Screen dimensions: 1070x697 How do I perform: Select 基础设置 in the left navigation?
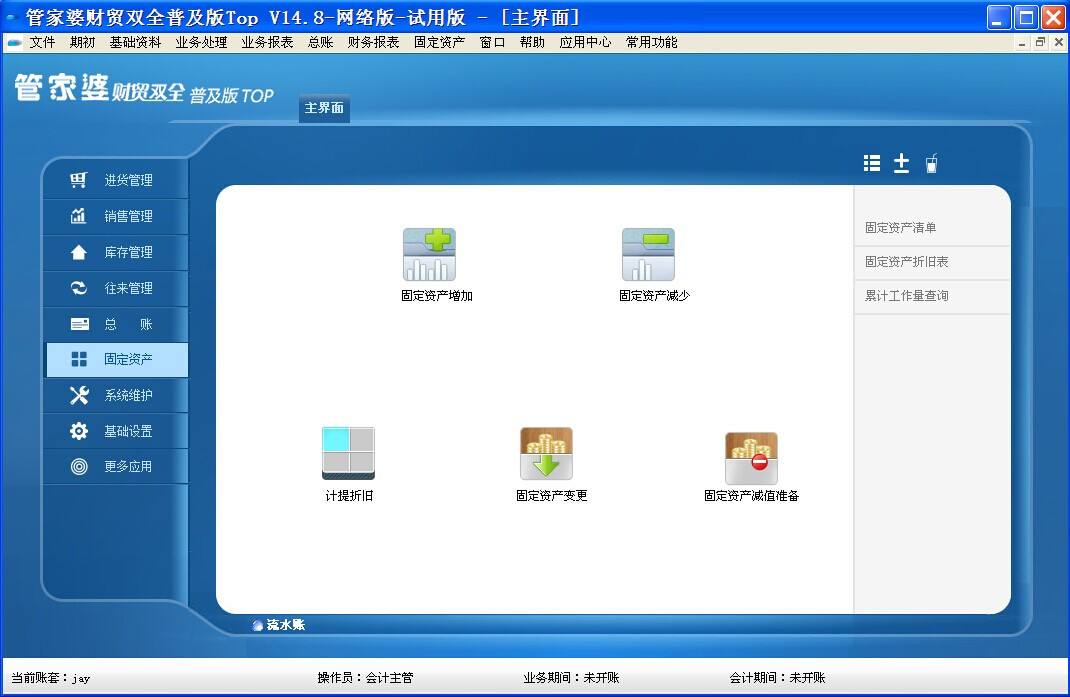(x=116, y=431)
